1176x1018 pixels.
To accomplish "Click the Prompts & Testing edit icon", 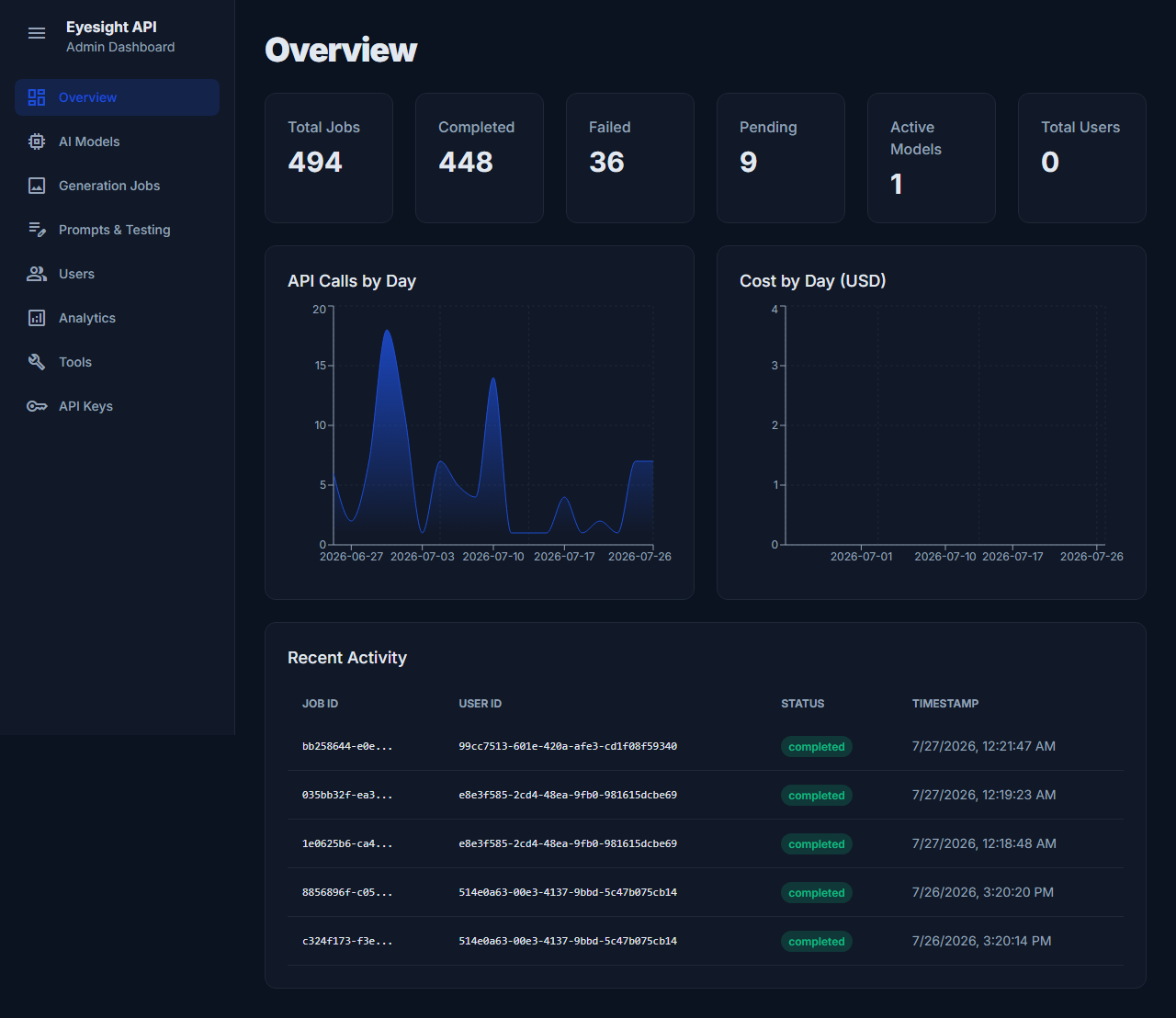I will point(37,230).
